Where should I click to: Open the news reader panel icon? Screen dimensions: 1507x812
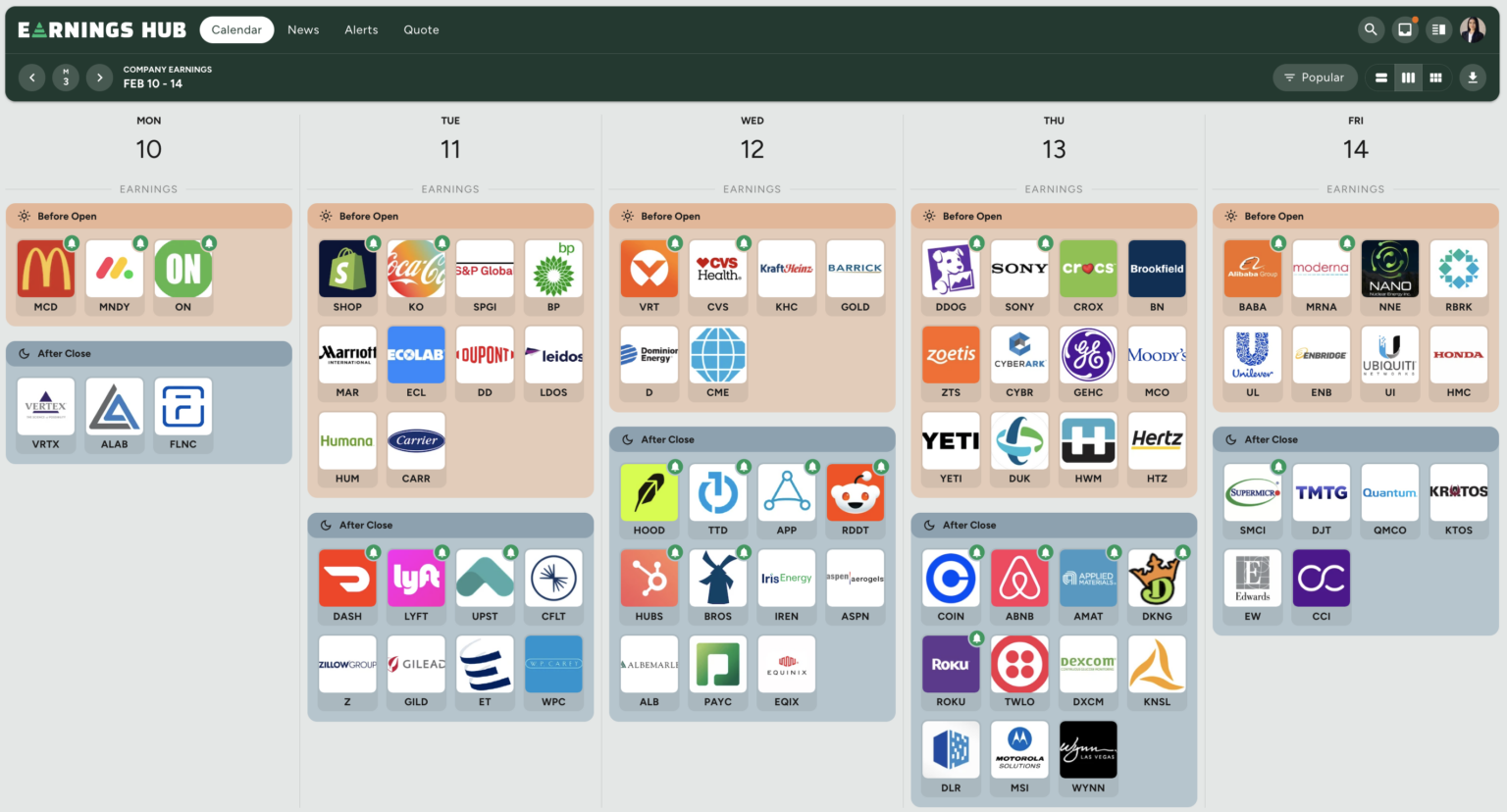(x=1438, y=29)
